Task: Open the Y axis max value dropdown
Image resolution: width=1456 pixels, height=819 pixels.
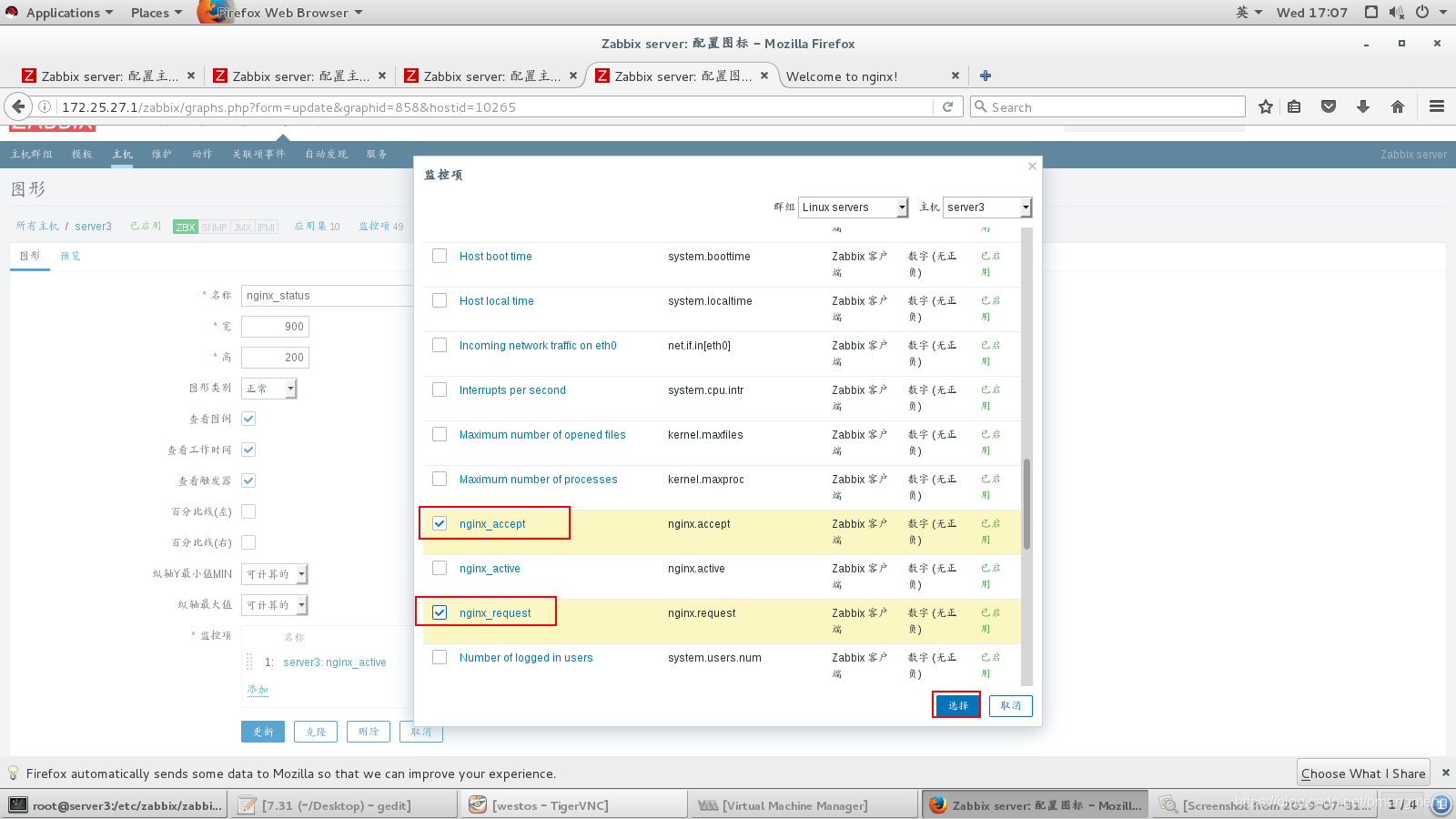Action: coord(275,605)
